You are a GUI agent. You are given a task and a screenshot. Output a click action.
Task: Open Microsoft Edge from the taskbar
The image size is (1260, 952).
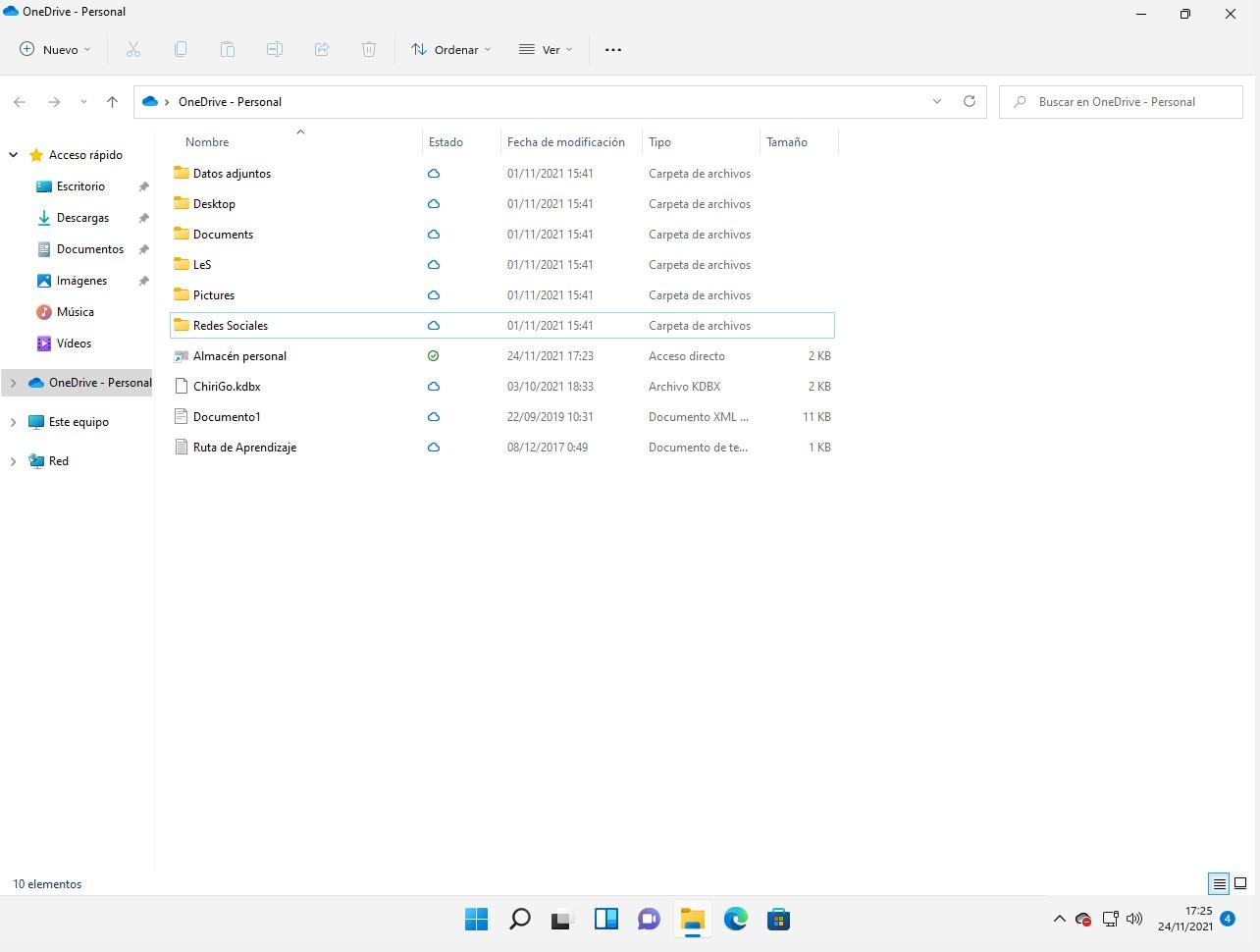click(735, 919)
